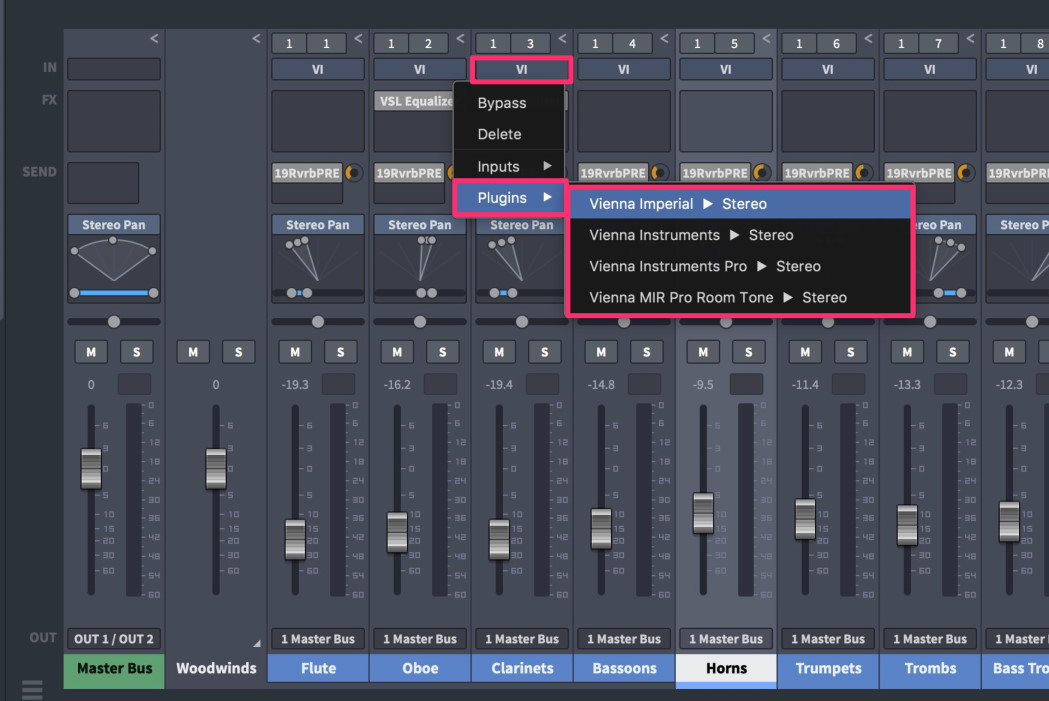The image size is (1049, 701).
Task: Open the Flute VI input slot
Action: 318,69
